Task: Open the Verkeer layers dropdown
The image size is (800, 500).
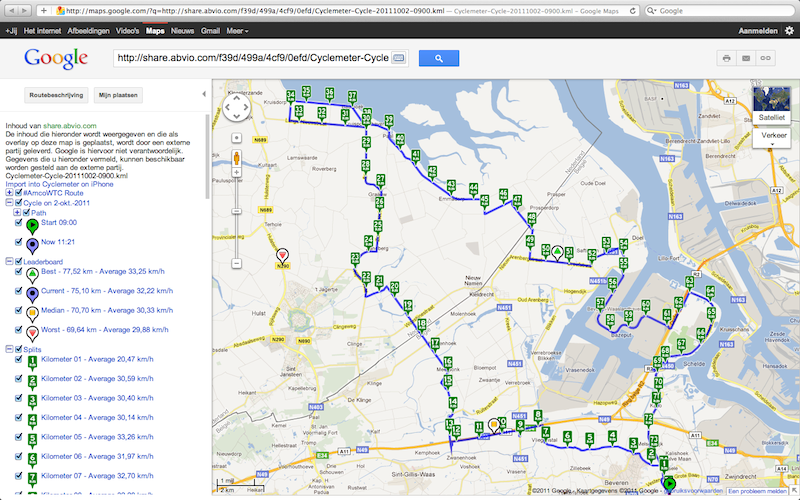Action: pyautogui.click(x=772, y=138)
